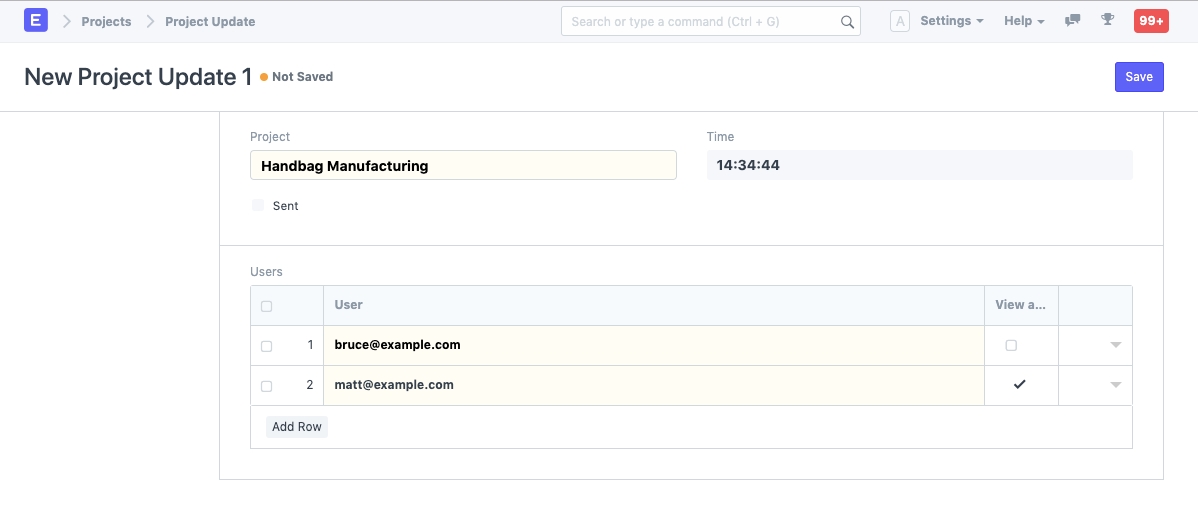Click the search magnifier icon
The image size is (1198, 510).
tap(847, 21)
